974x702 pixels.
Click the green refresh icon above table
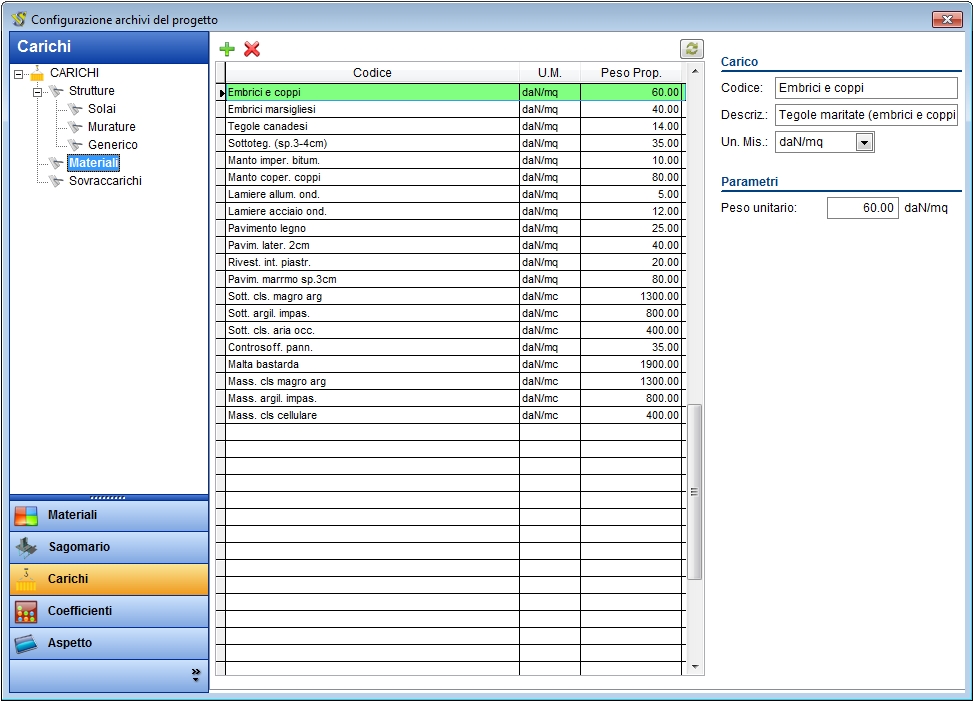(691, 49)
